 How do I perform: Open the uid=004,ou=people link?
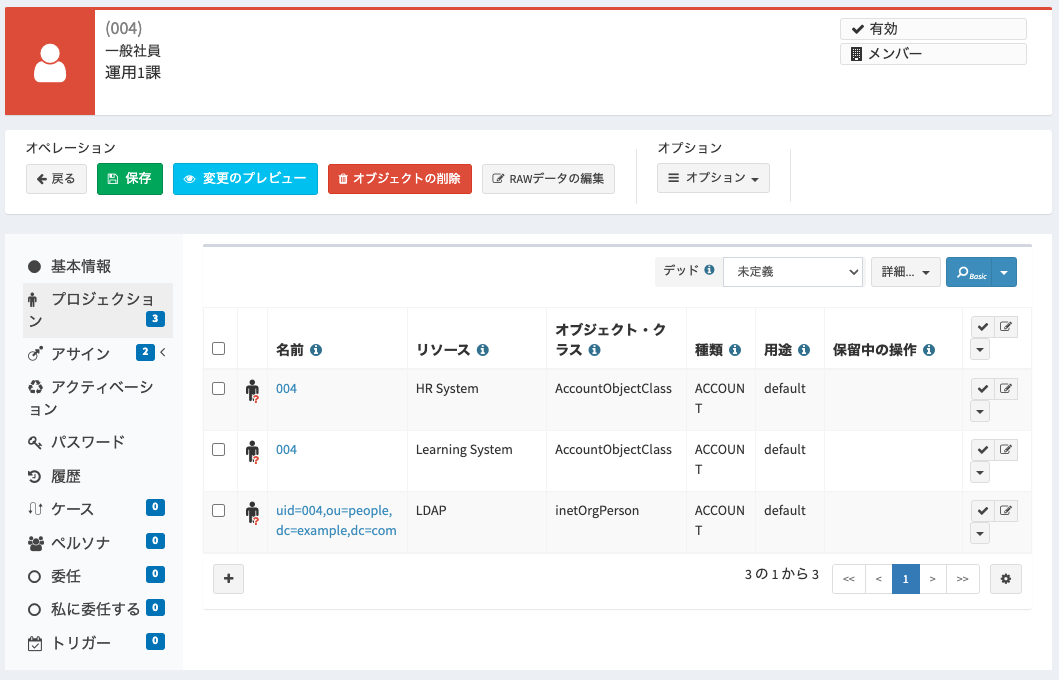[336, 520]
